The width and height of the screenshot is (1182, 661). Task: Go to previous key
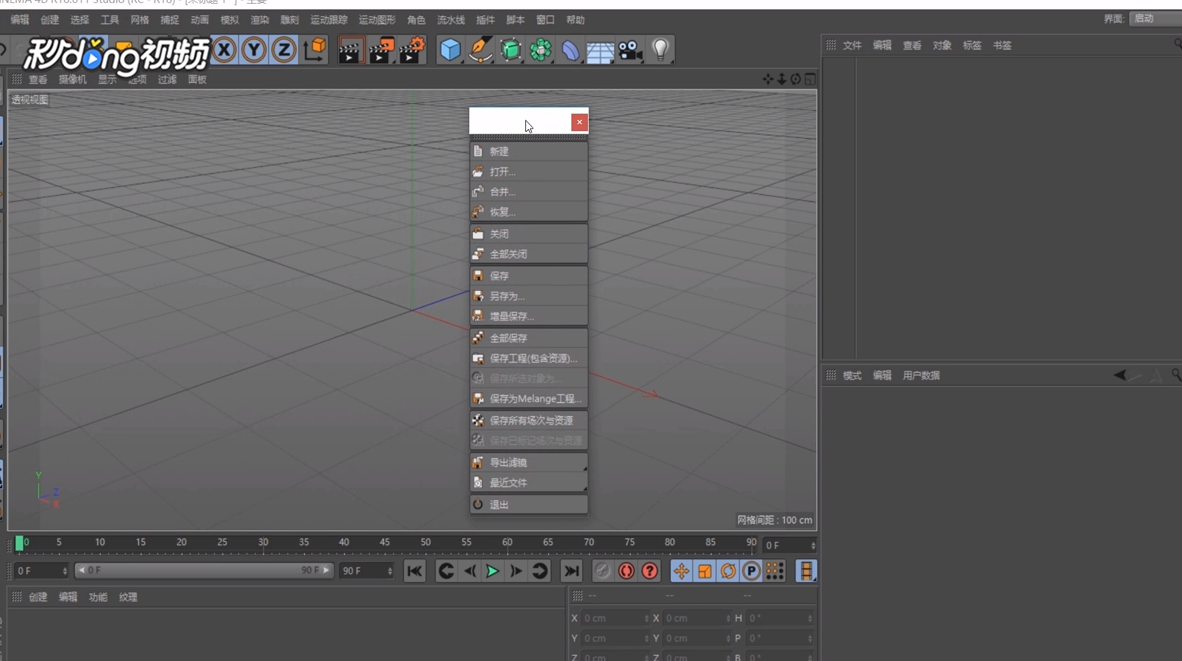tap(446, 571)
